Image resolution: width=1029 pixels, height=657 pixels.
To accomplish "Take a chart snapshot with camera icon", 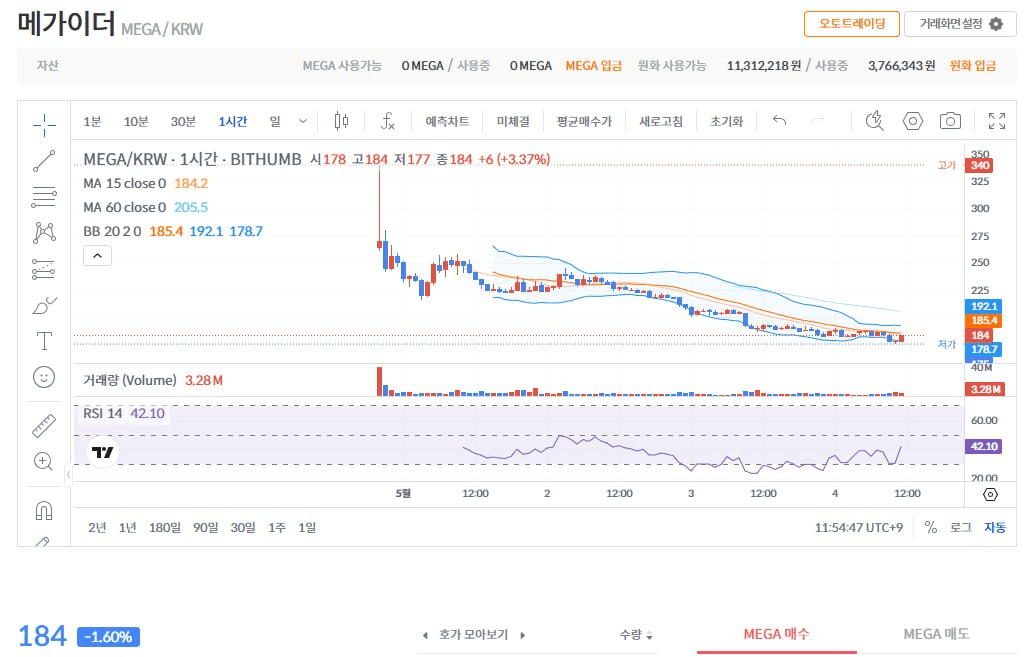I will (x=950, y=121).
